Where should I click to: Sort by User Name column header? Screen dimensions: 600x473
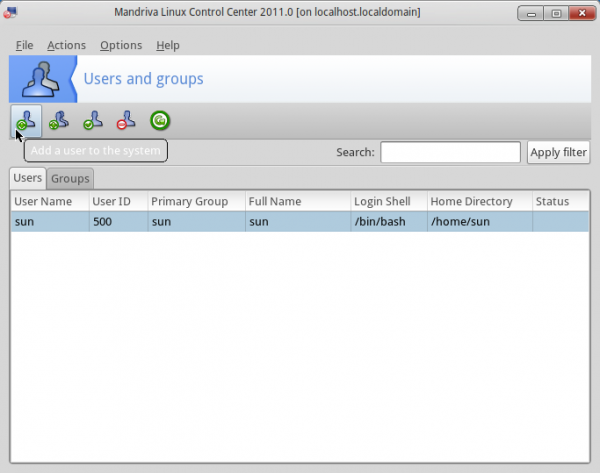50,201
